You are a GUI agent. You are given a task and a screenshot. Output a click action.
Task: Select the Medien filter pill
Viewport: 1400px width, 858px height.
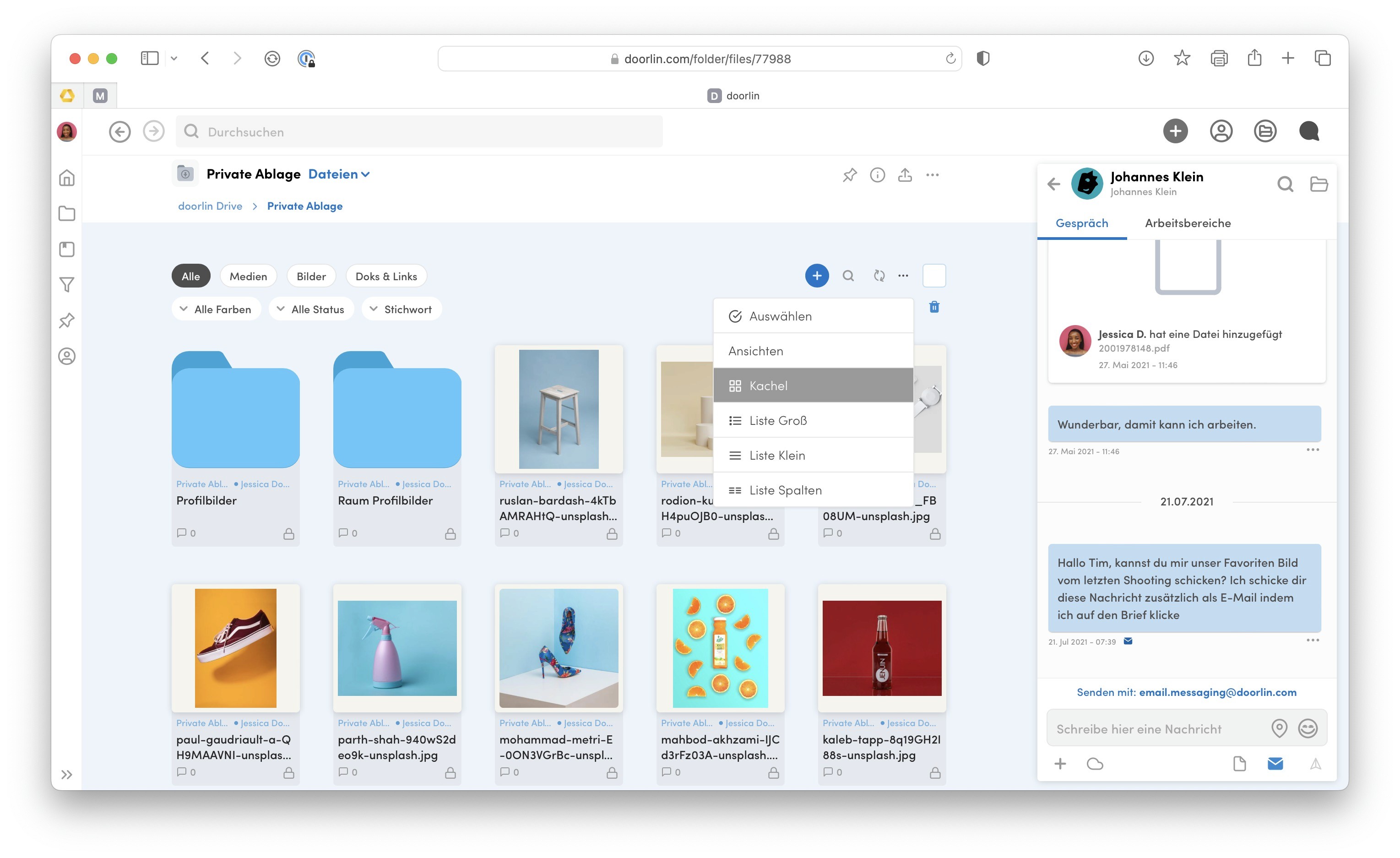248,276
